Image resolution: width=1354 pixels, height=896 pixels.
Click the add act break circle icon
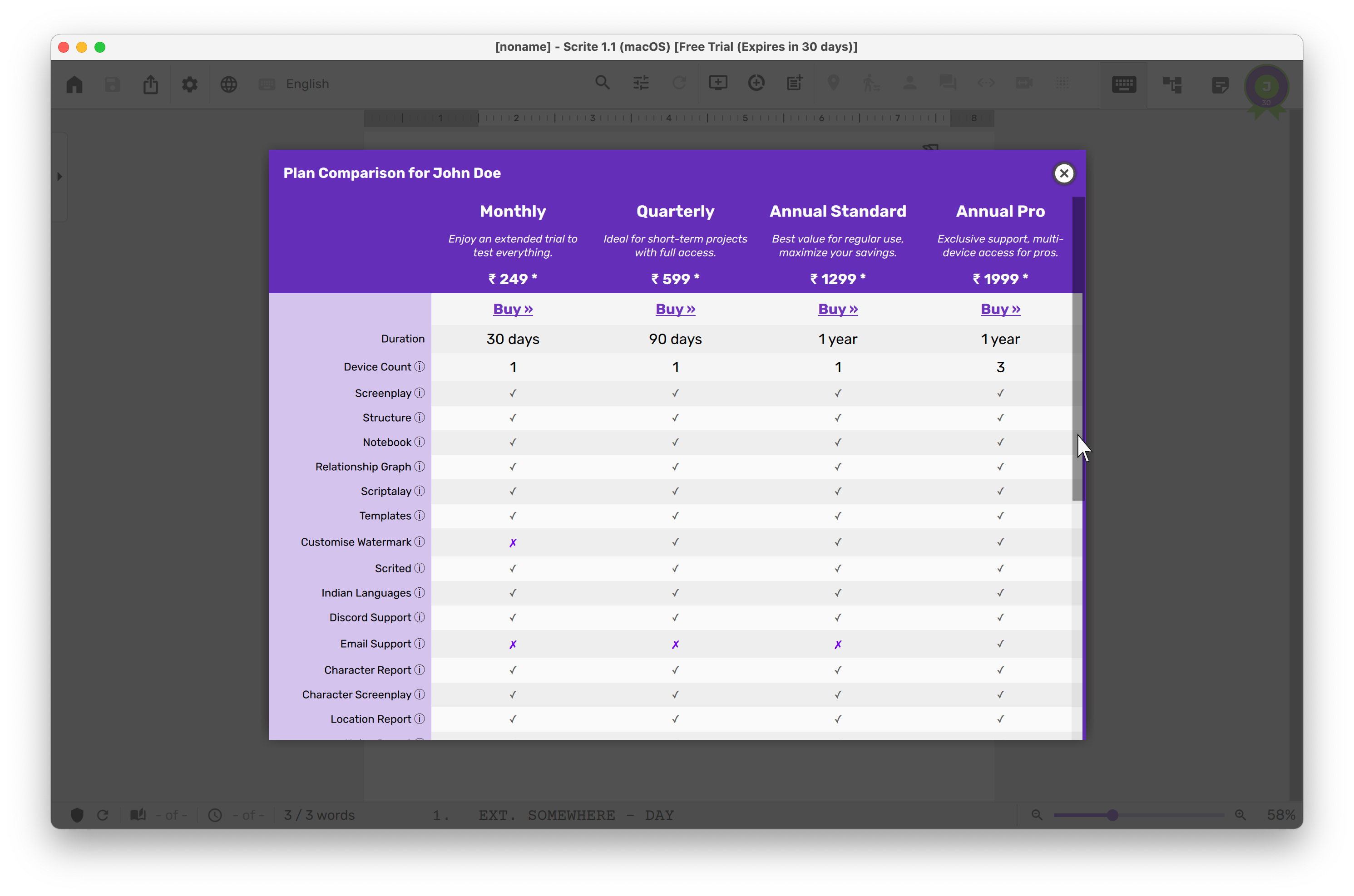pos(756,83)
